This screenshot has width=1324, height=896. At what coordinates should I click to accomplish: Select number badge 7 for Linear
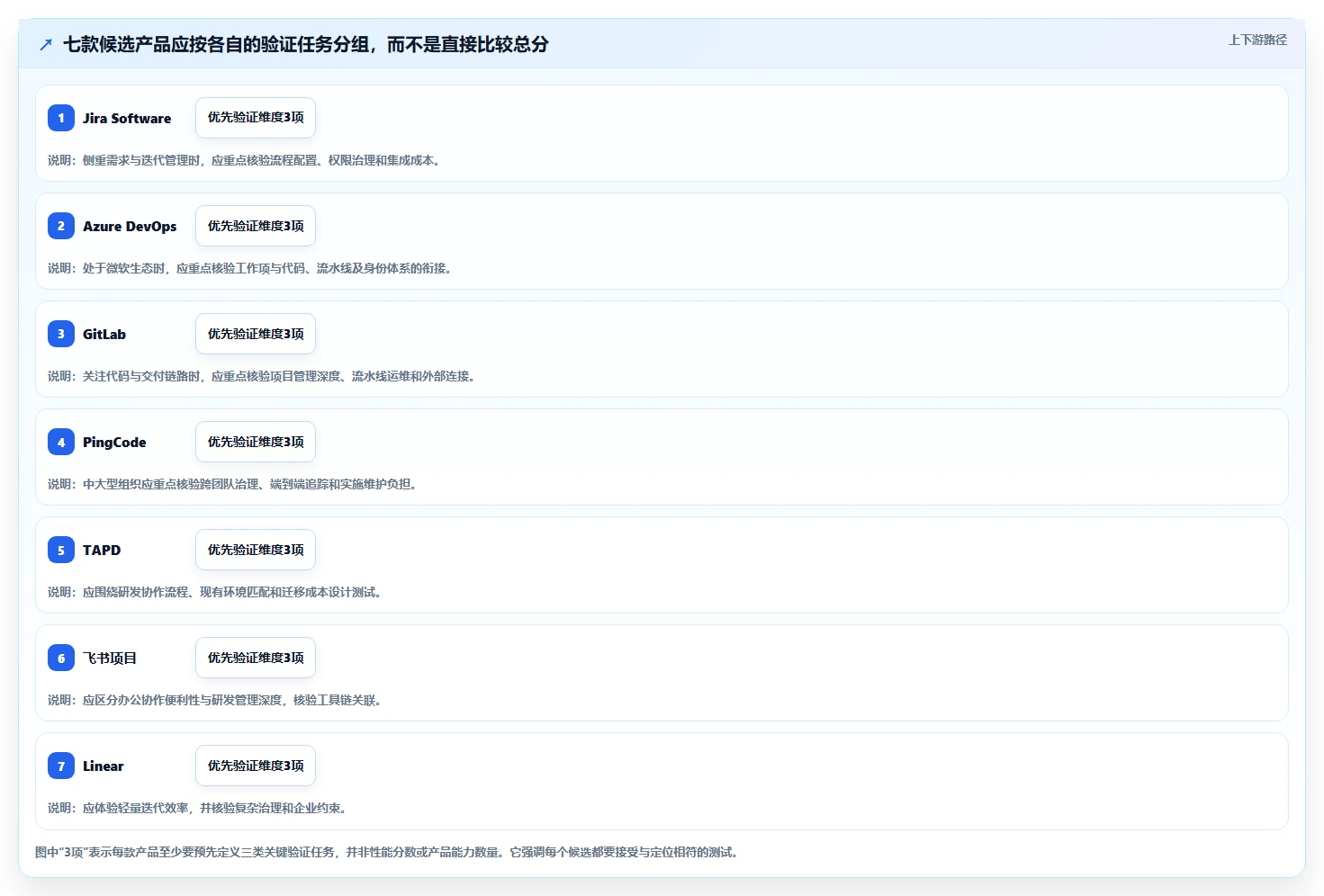[x=61, y=766]
